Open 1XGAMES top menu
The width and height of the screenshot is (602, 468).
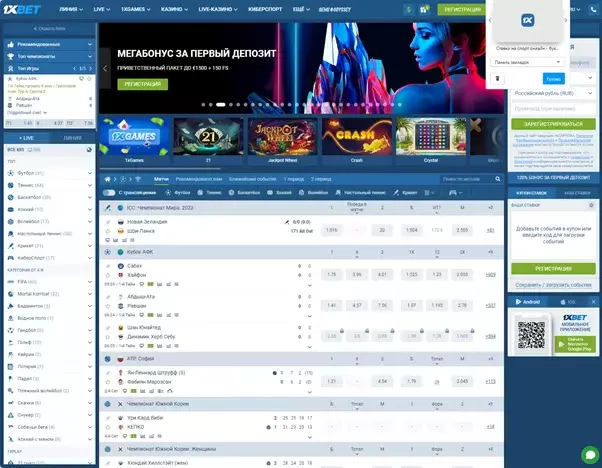[x=136, y=9]
